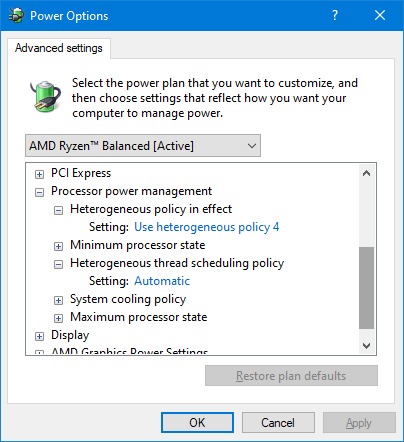Expand the Display node
The width and height of the screenshot is (404, 442).
click(39, 336)
